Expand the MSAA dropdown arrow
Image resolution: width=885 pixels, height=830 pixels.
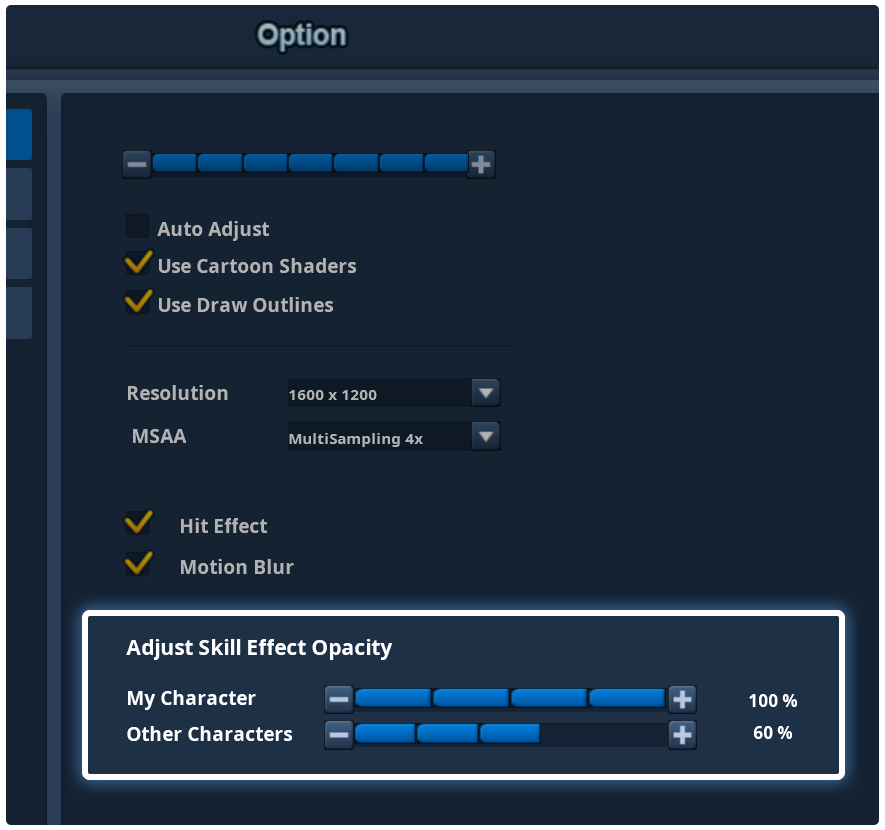pyautogui.click(x=486, y=436)
